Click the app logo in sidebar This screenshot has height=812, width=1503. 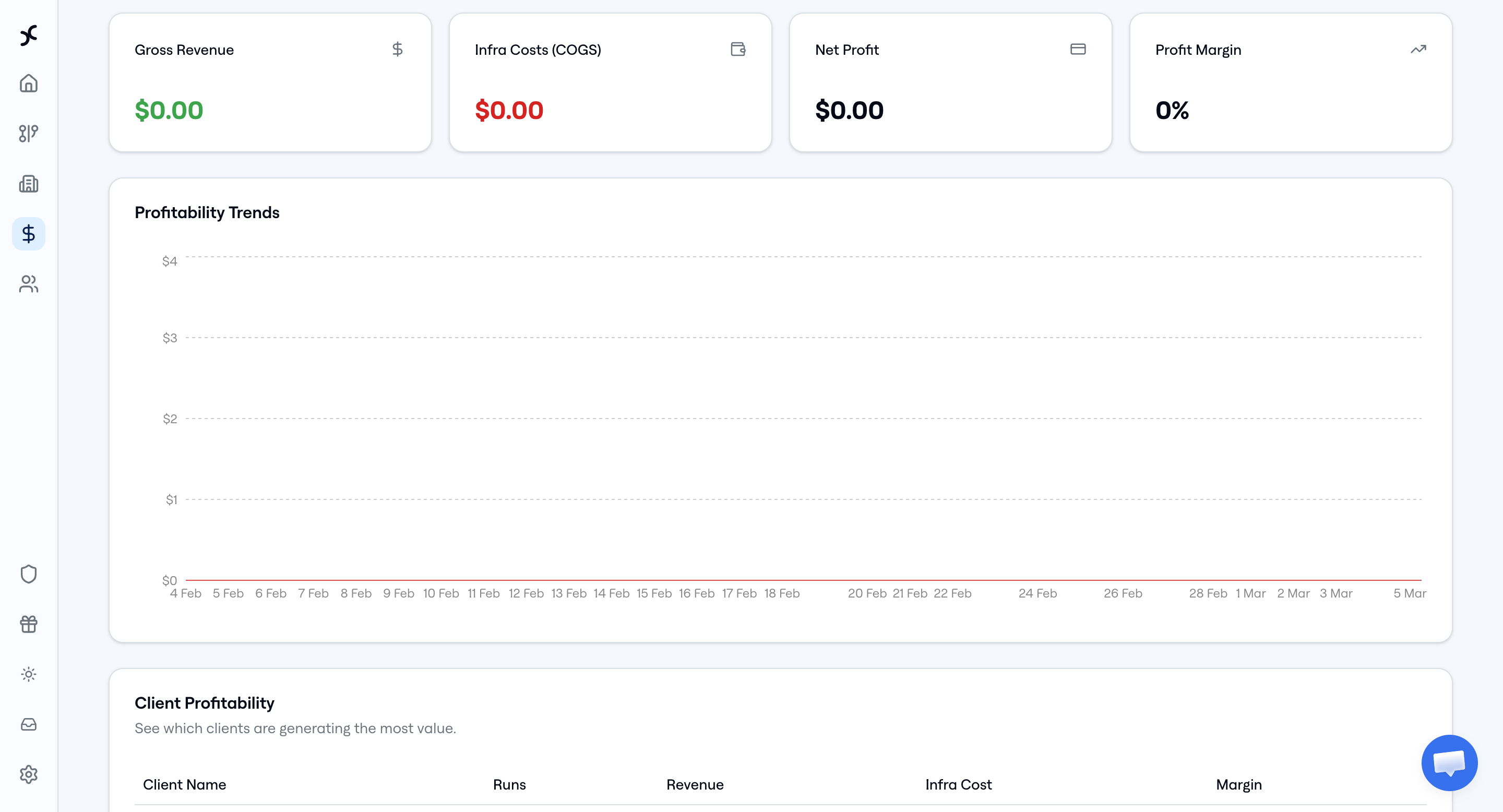(28, 35)
